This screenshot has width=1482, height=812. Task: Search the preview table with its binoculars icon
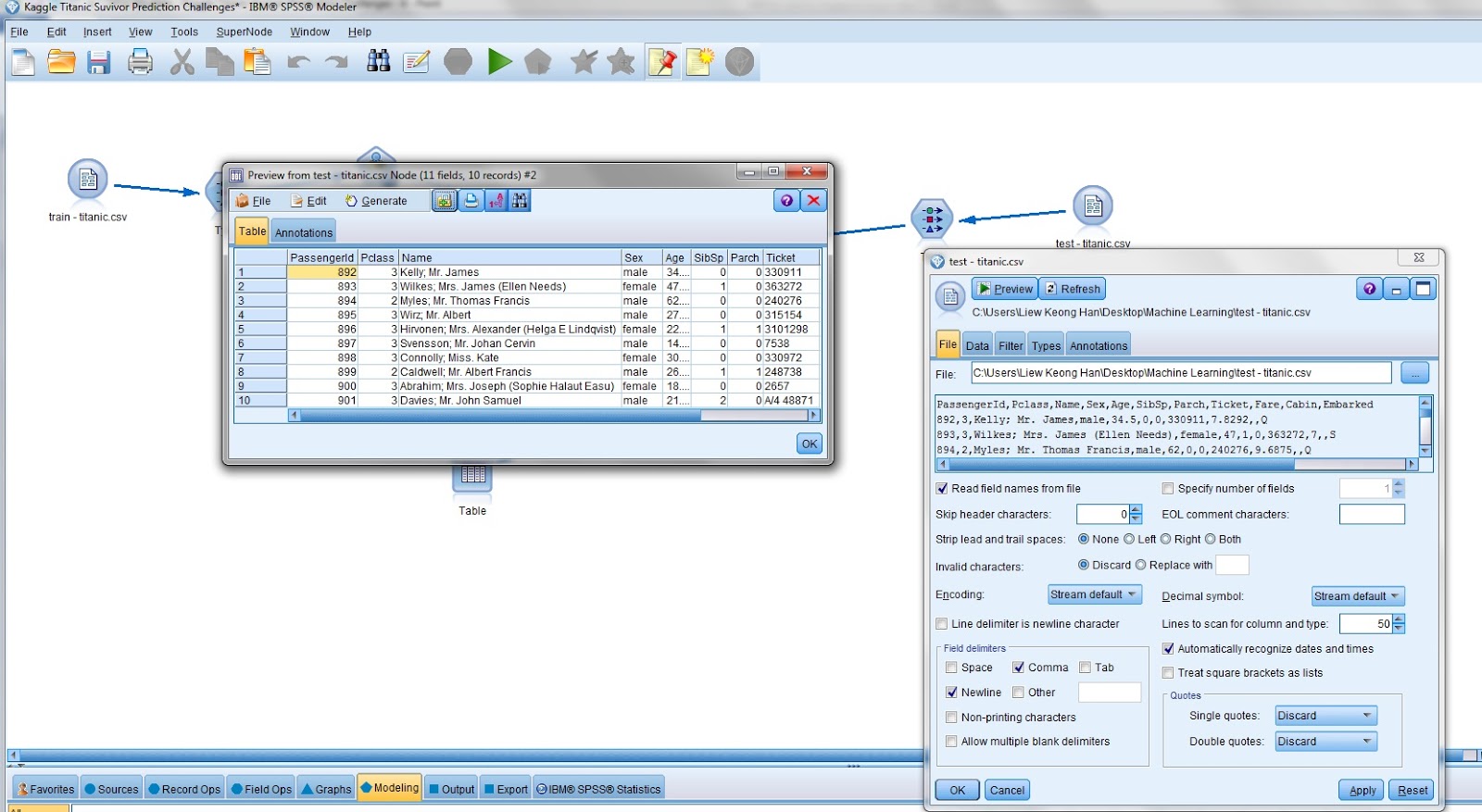pyautogui.click(x=520, y=201)
